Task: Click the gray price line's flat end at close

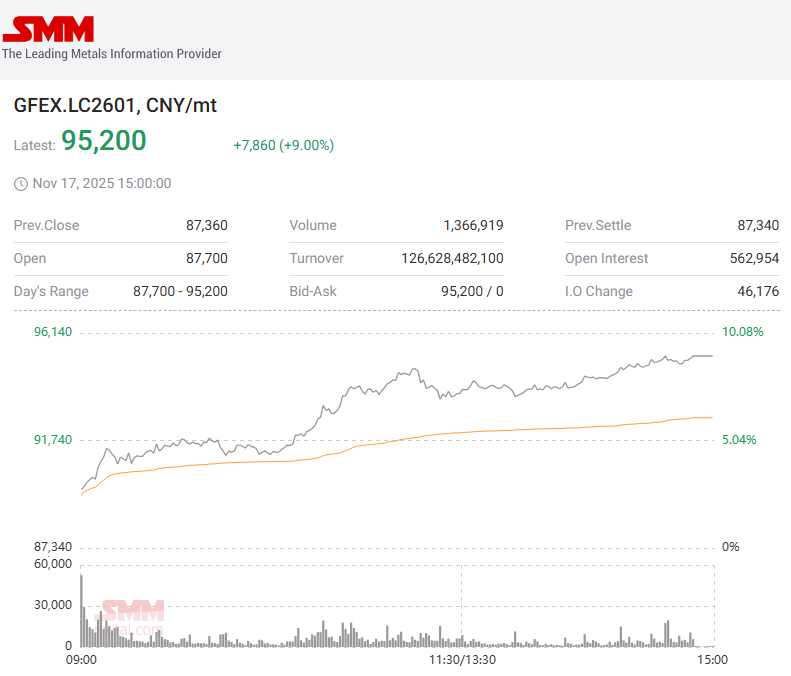Action: 704,356
